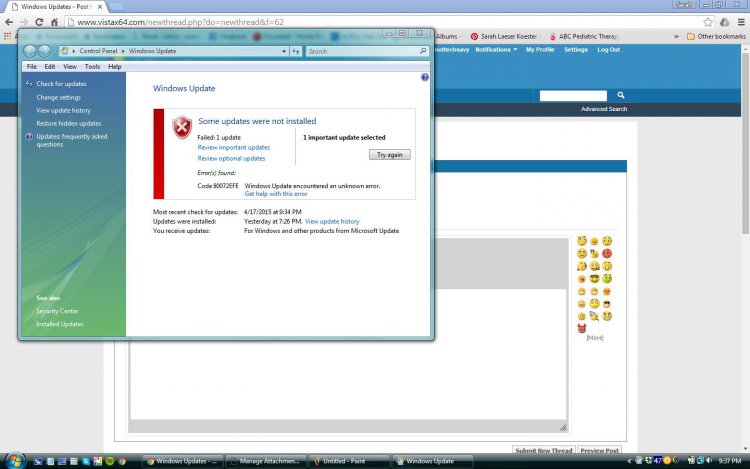The image size is (750, 469).
Task: Click the network status tray icon
Action: 700,461
